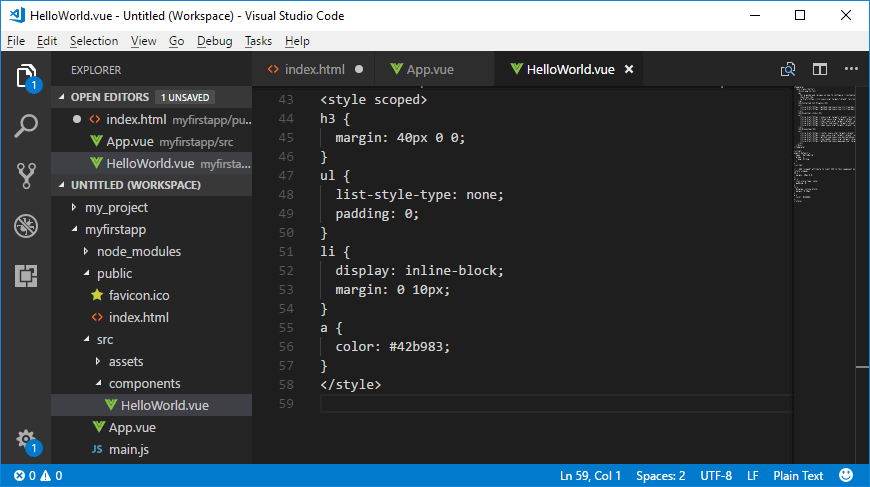Open the Go menu
This screenshot has height=487, width=870.
tap(176, 41)
